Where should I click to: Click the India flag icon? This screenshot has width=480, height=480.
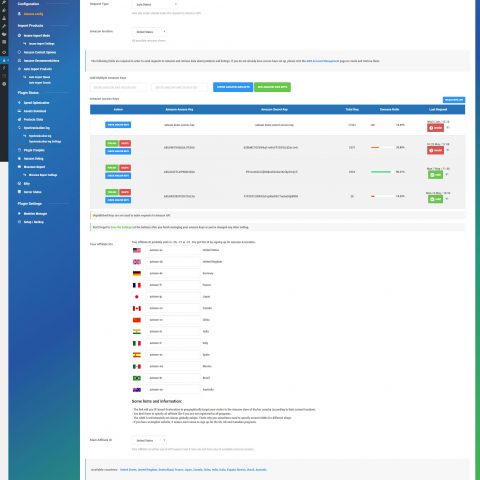(137, 332)
